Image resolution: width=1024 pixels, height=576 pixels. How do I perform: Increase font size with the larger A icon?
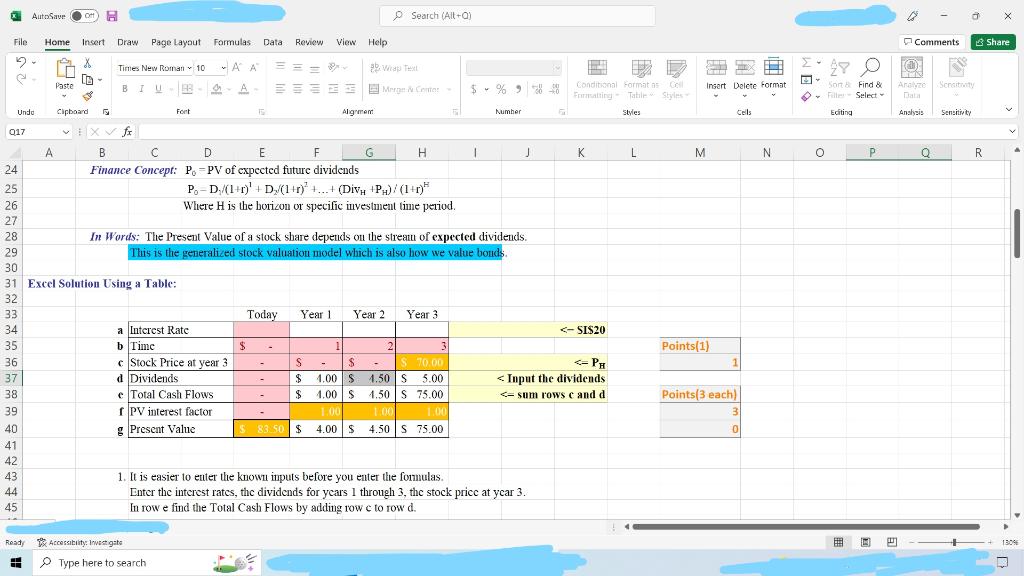click(x=236, y=67)
